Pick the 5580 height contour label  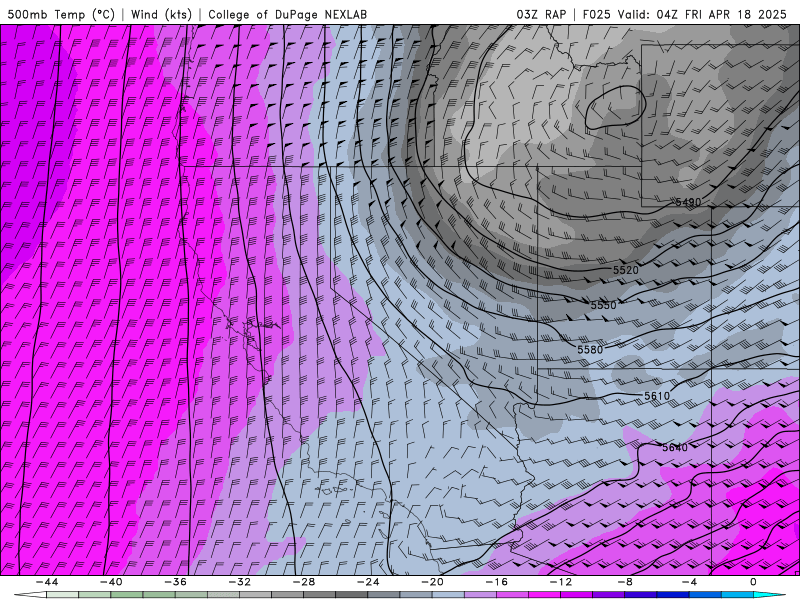(x=590, y=349)
